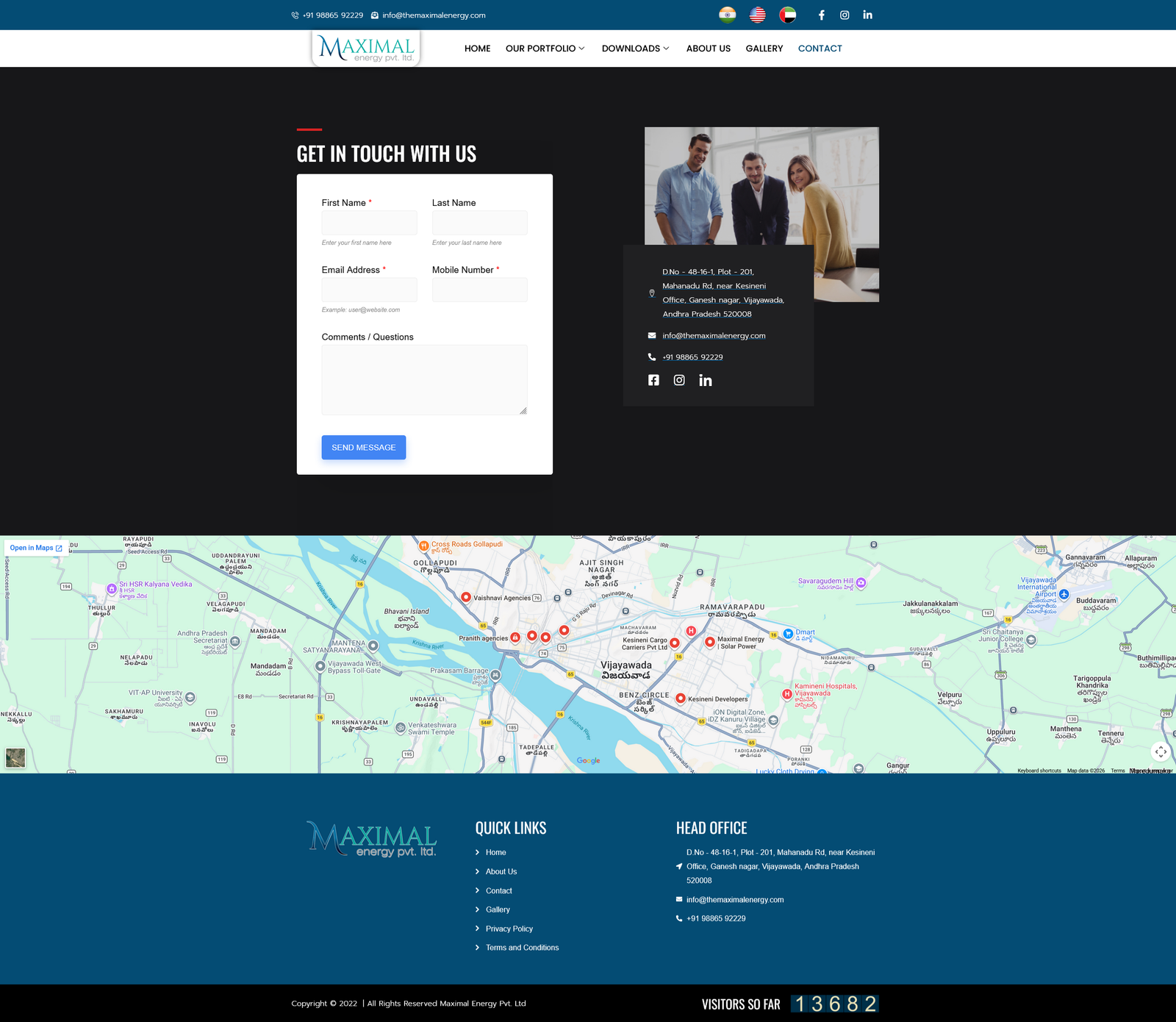Screen dimensions: 1176x1022
Task: Focus the First Name input field
Action: coord(369,223)
